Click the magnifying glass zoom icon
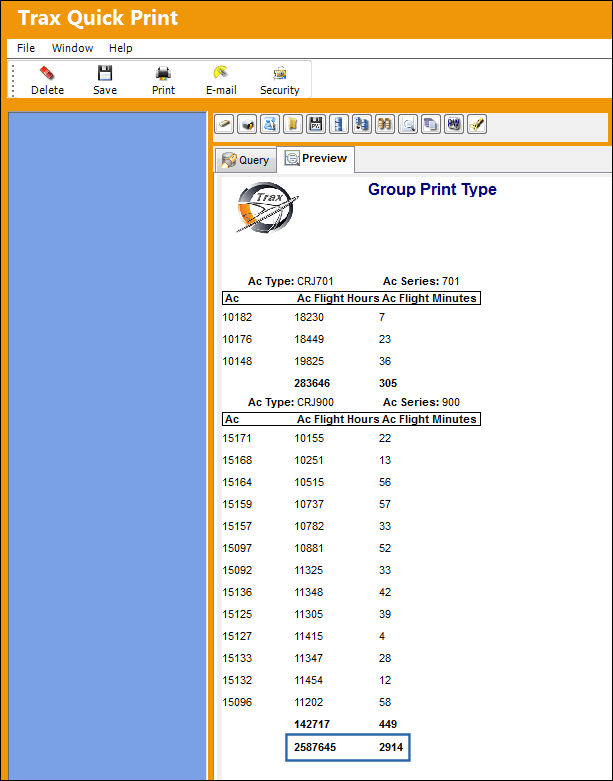 click(407, 124)
